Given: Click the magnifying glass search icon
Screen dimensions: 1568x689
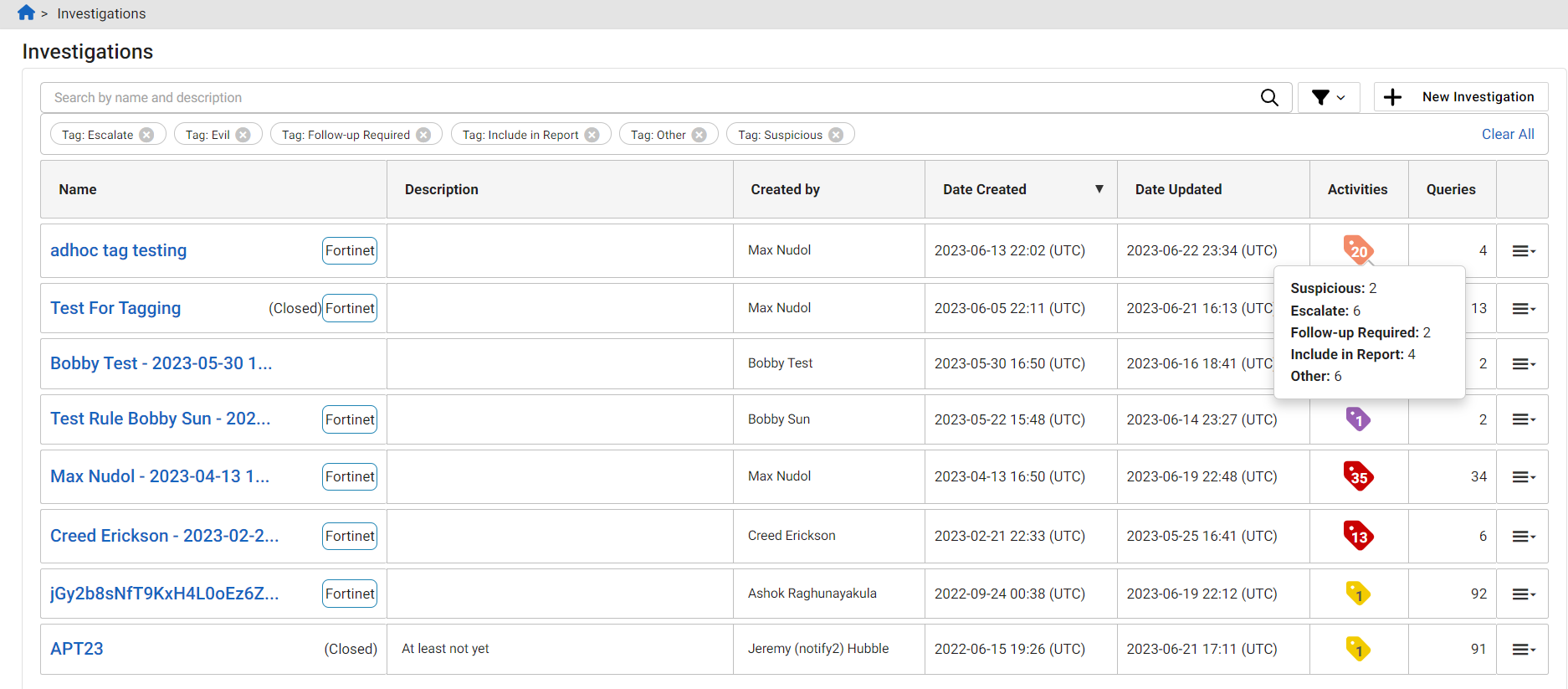Looking at the screenshot, I should (1268, 98).
